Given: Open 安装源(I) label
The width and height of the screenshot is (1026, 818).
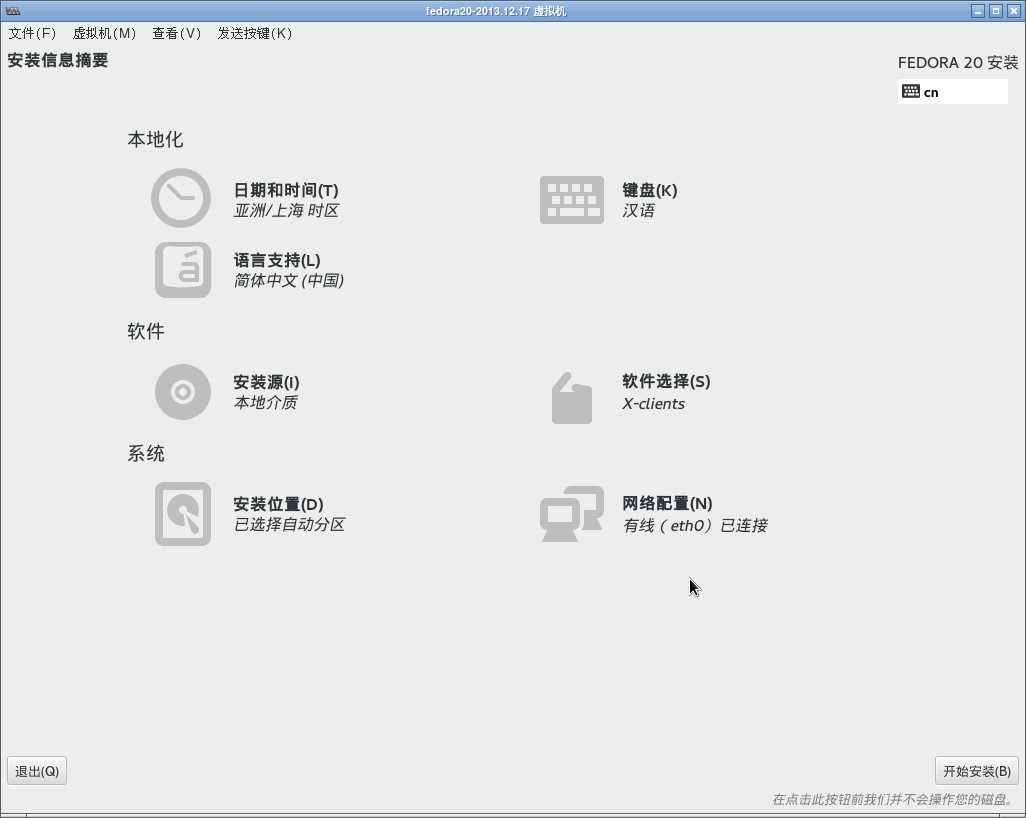Looking at the screenshot, I should [x=266, y=382].
